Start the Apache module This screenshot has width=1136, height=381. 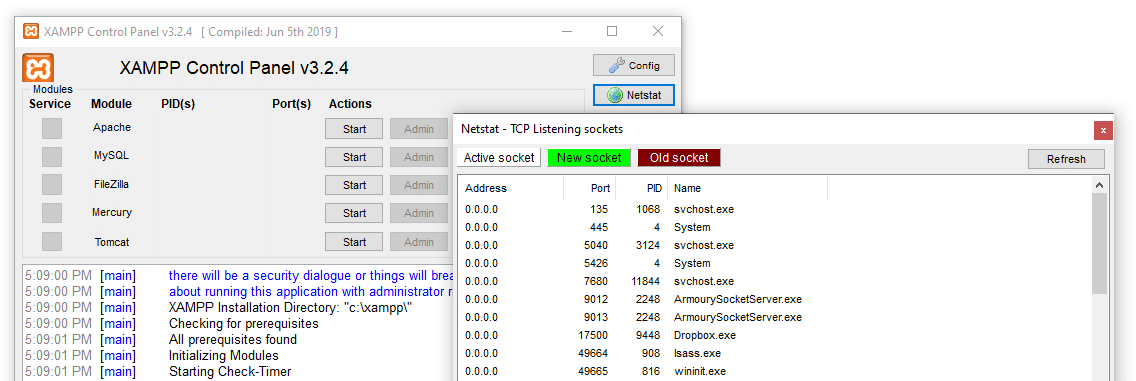tap(354, 129)
